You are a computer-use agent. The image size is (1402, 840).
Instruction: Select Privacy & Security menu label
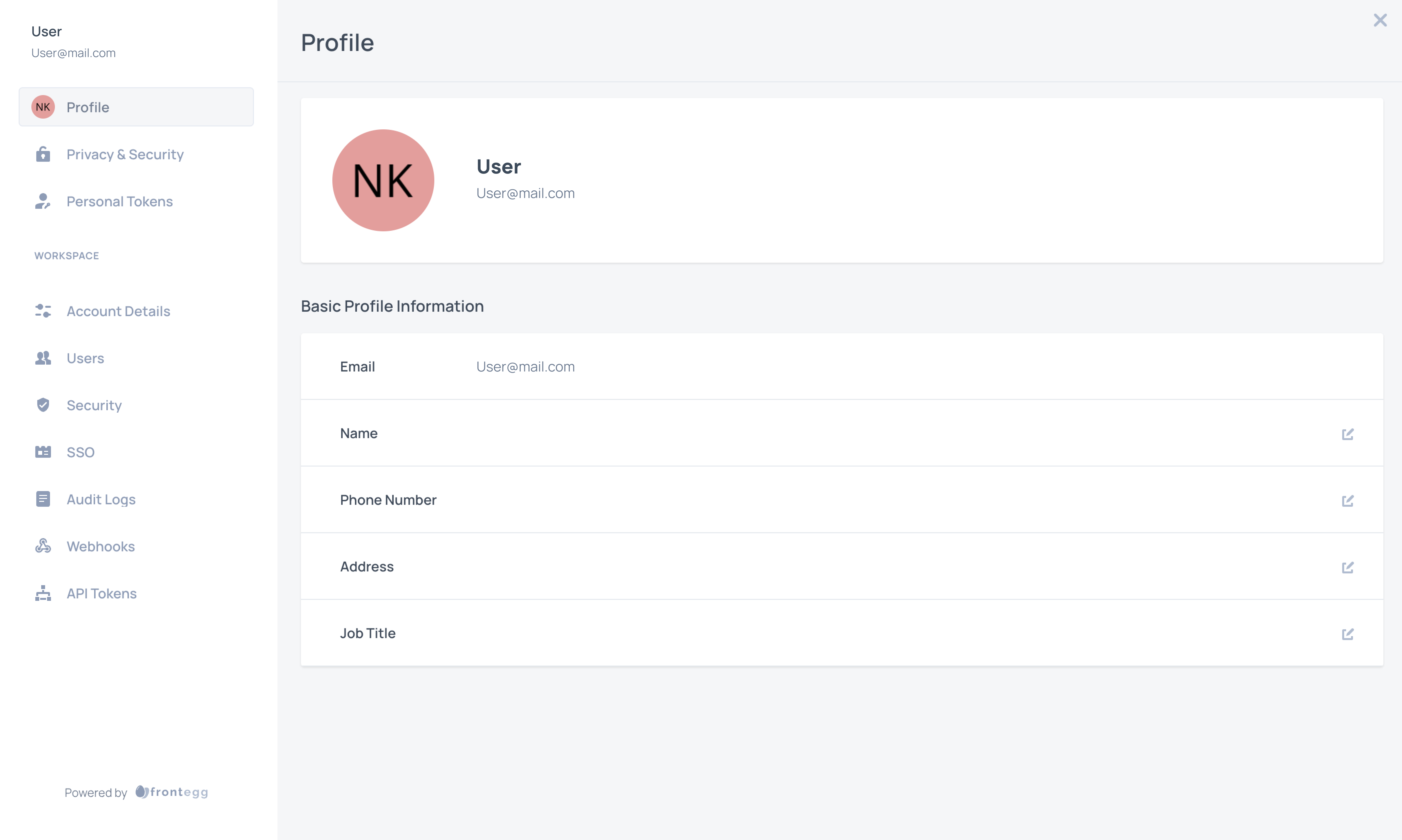pyautogui.click(x=125, y=155)
